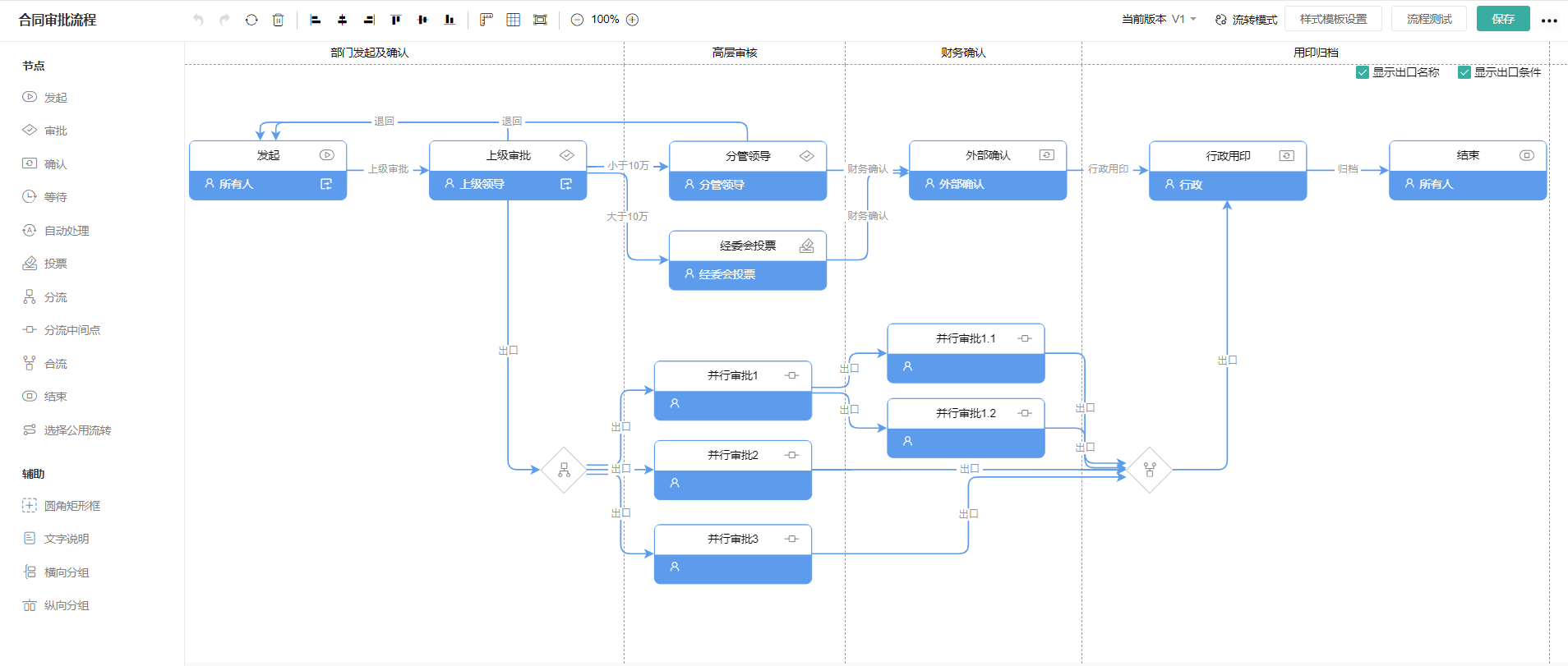
Task: Select 合流 node type in sidebar
Action: click(45, 364)
